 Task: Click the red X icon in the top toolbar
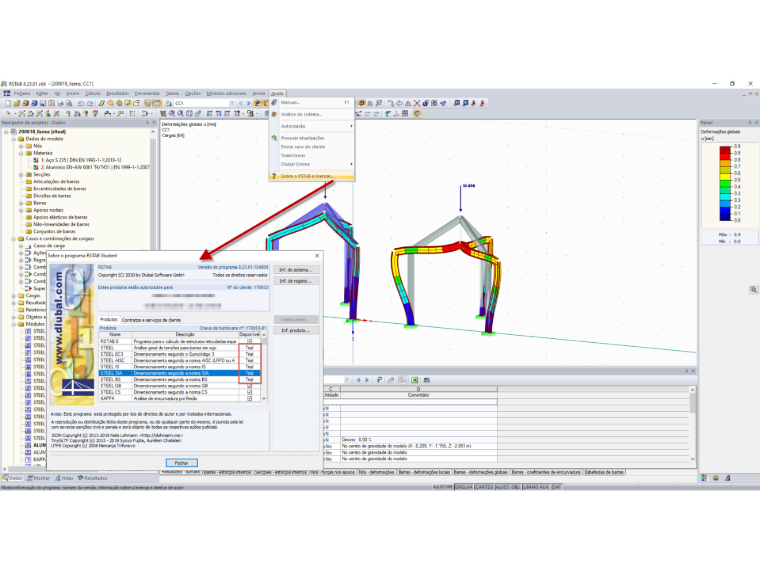pos(417,103)
